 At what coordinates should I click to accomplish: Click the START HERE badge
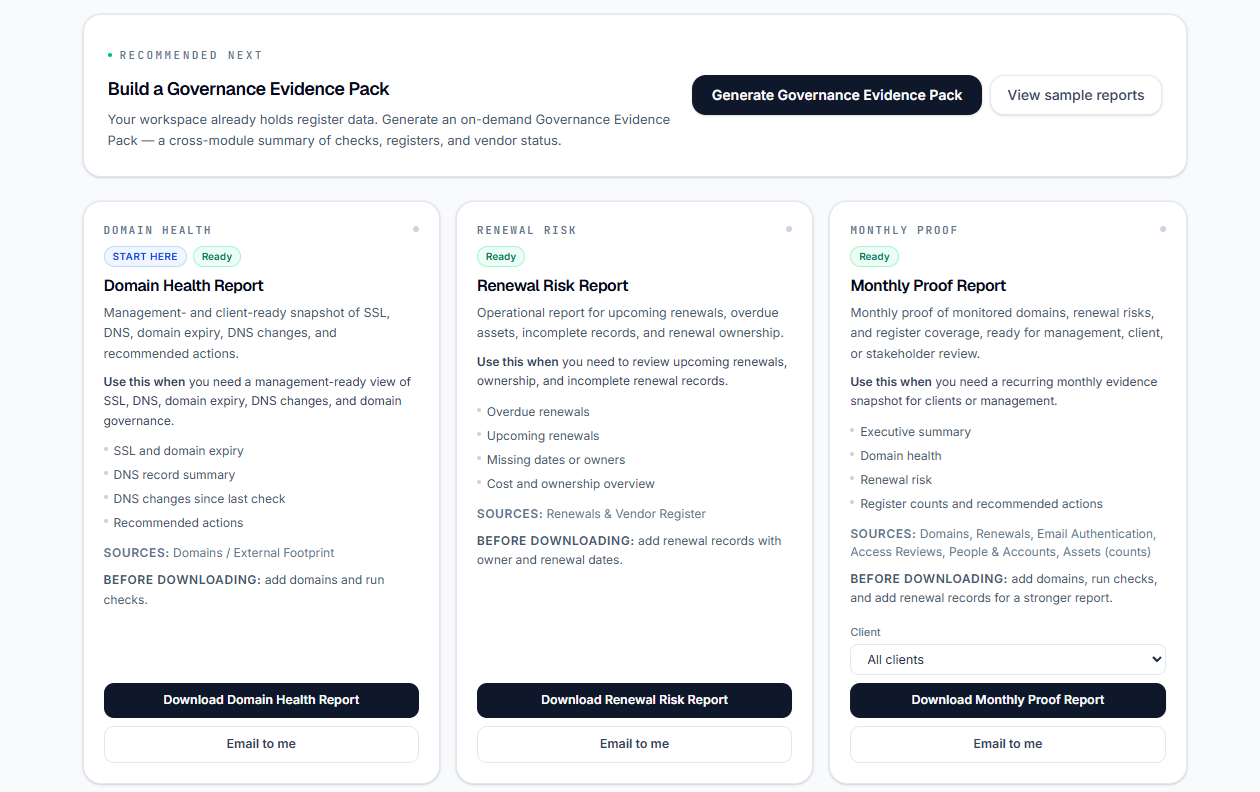(x=145, y=257)
